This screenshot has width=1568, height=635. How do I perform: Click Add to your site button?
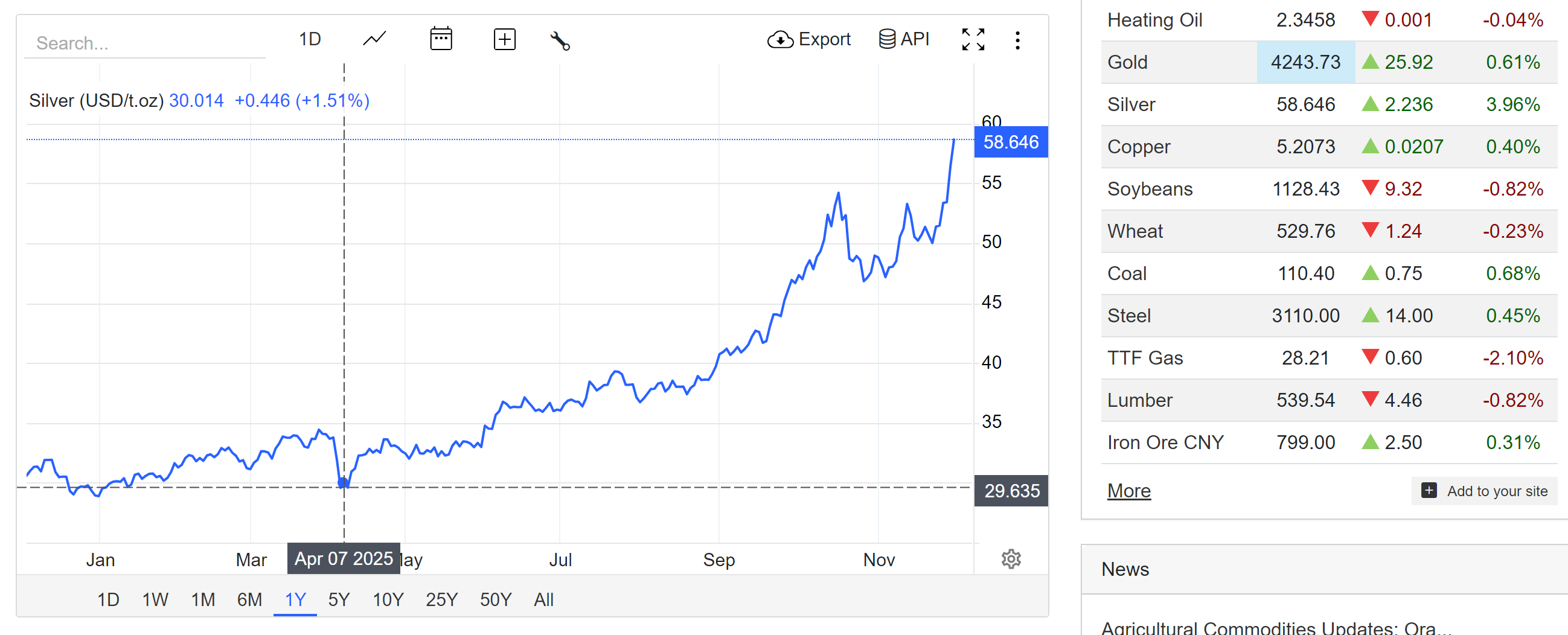(x=1484, y=491)
